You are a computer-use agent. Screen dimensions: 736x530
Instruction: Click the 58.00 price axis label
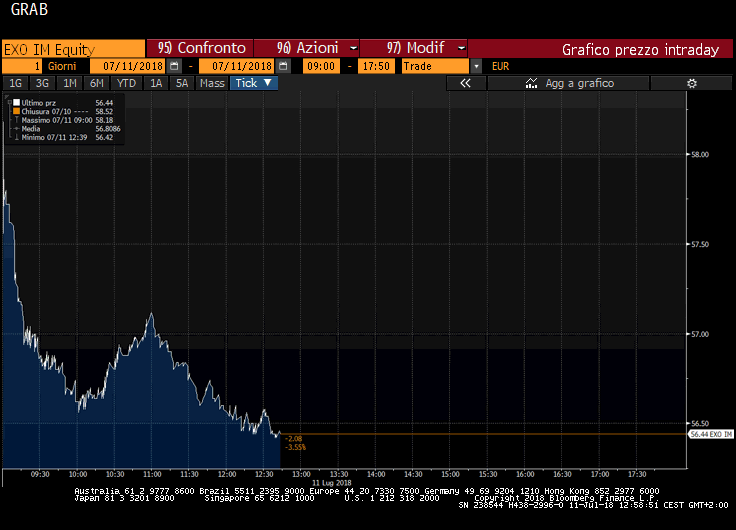click(699, 154)
